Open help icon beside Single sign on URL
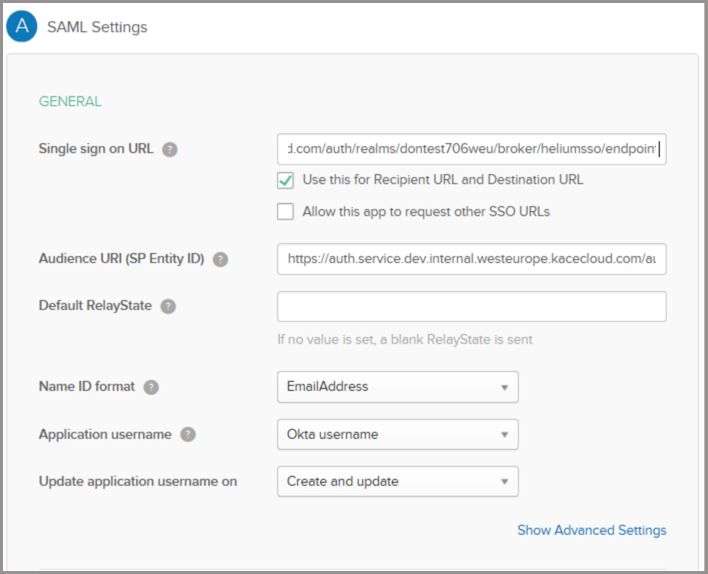The width and height of the screenshot is (708, 574). click(x=170, y=150)
